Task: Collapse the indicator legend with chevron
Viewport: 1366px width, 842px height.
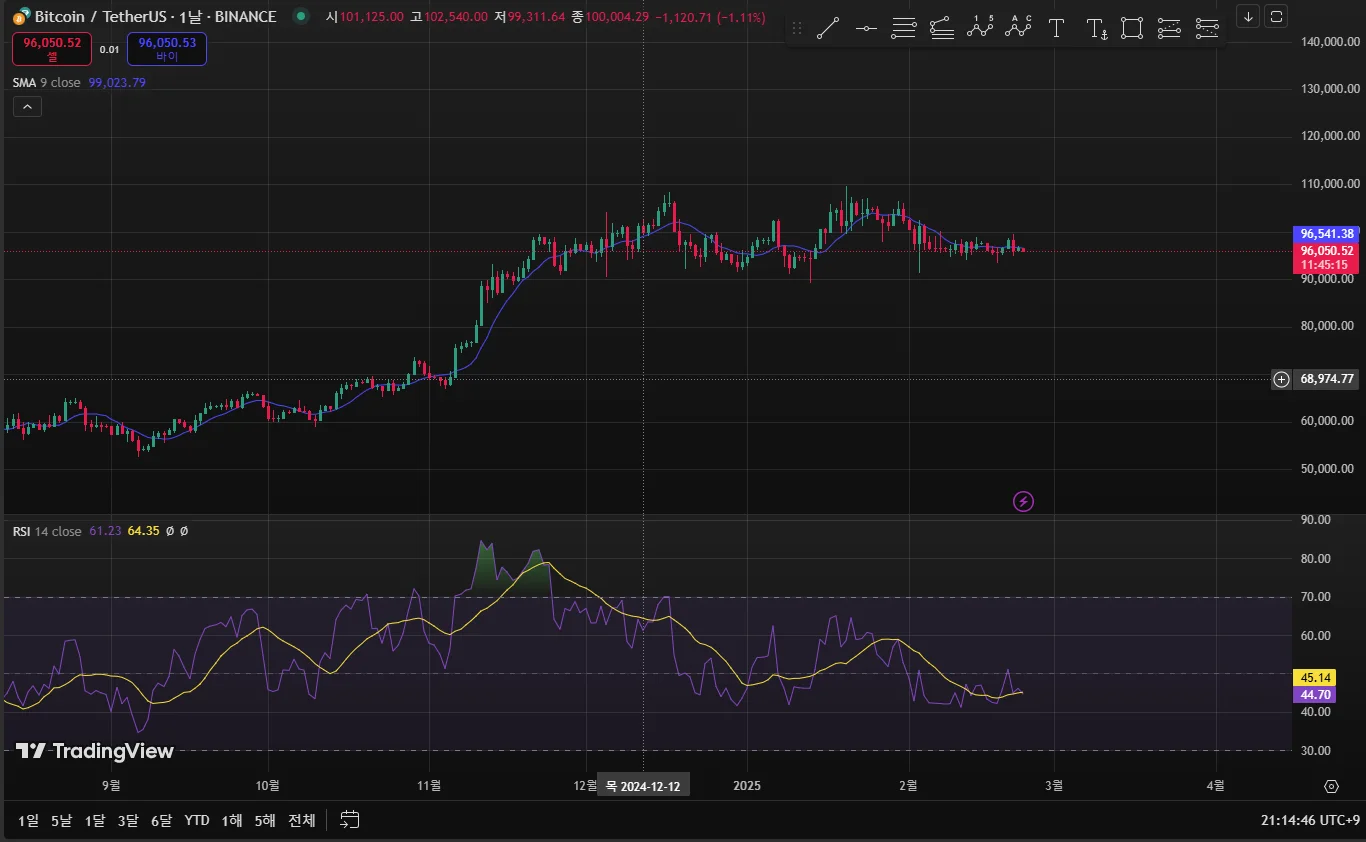Action: tap(27, 107)
